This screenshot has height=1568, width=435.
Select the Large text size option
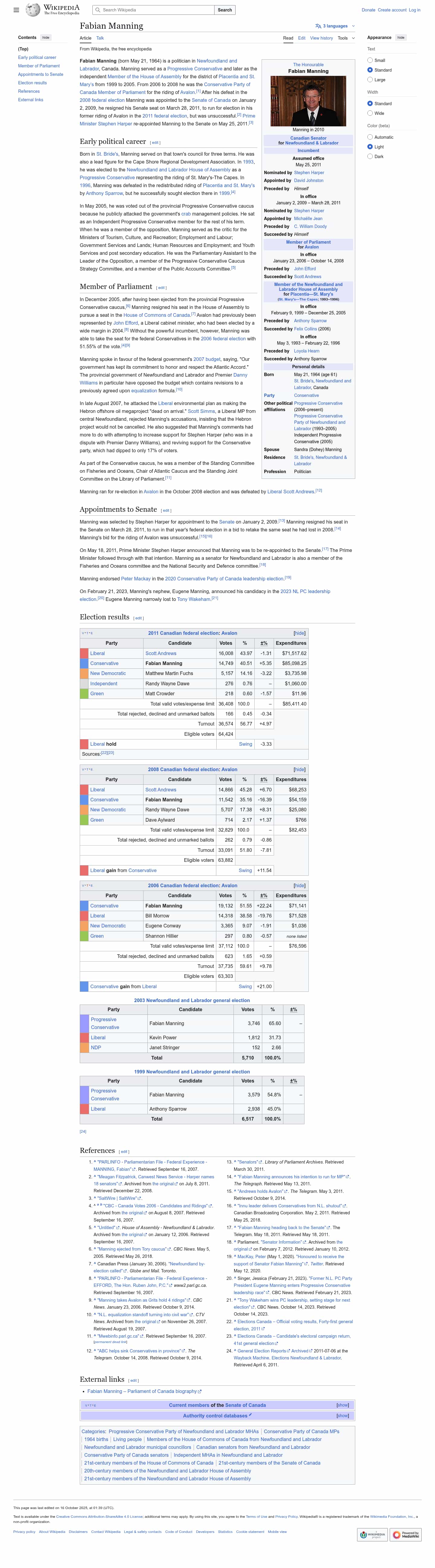370,80
